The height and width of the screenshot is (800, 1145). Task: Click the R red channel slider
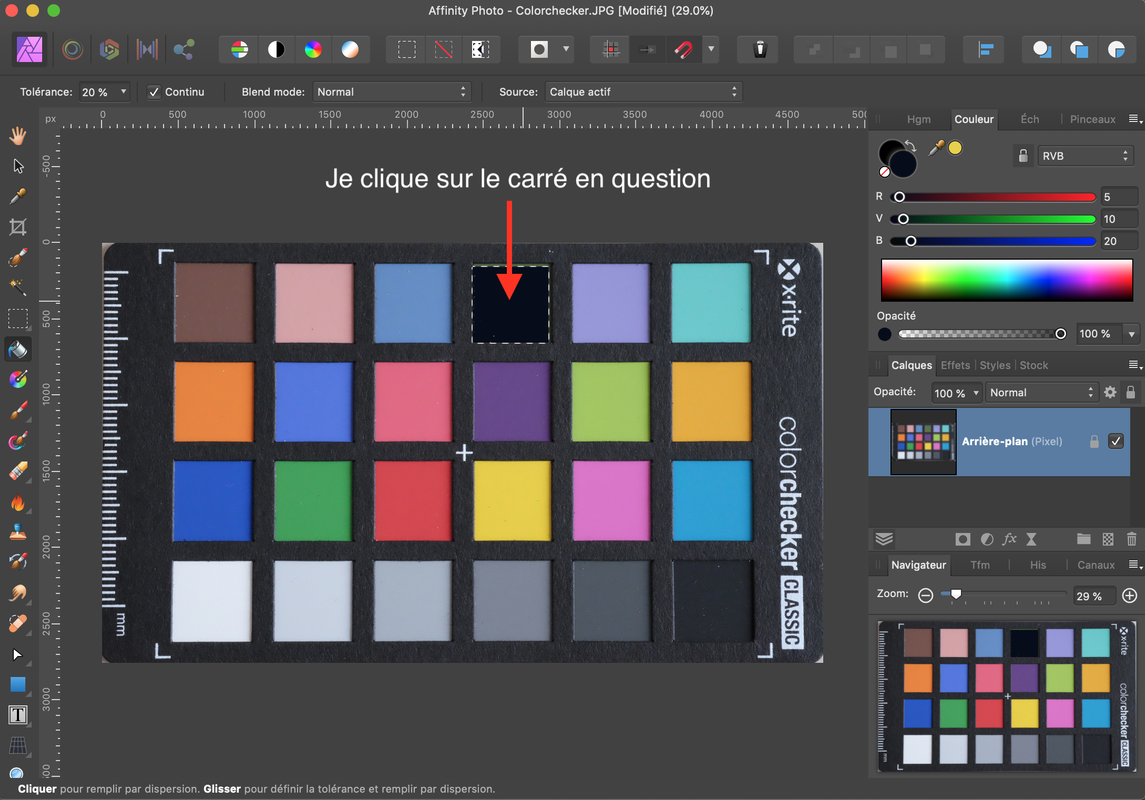click(994, 197)
